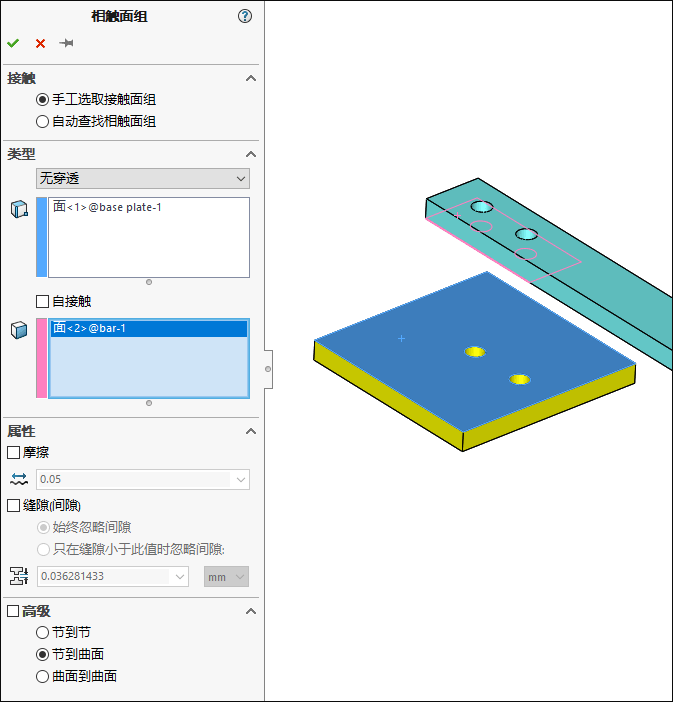Click the gap clearance icon

point(19,576)
